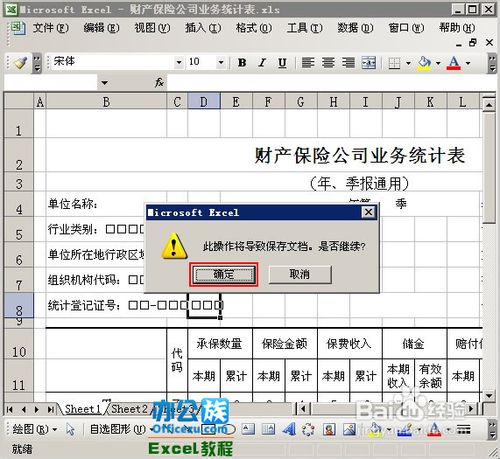Click the Merge and Center icon

click(x=369, y=62)
